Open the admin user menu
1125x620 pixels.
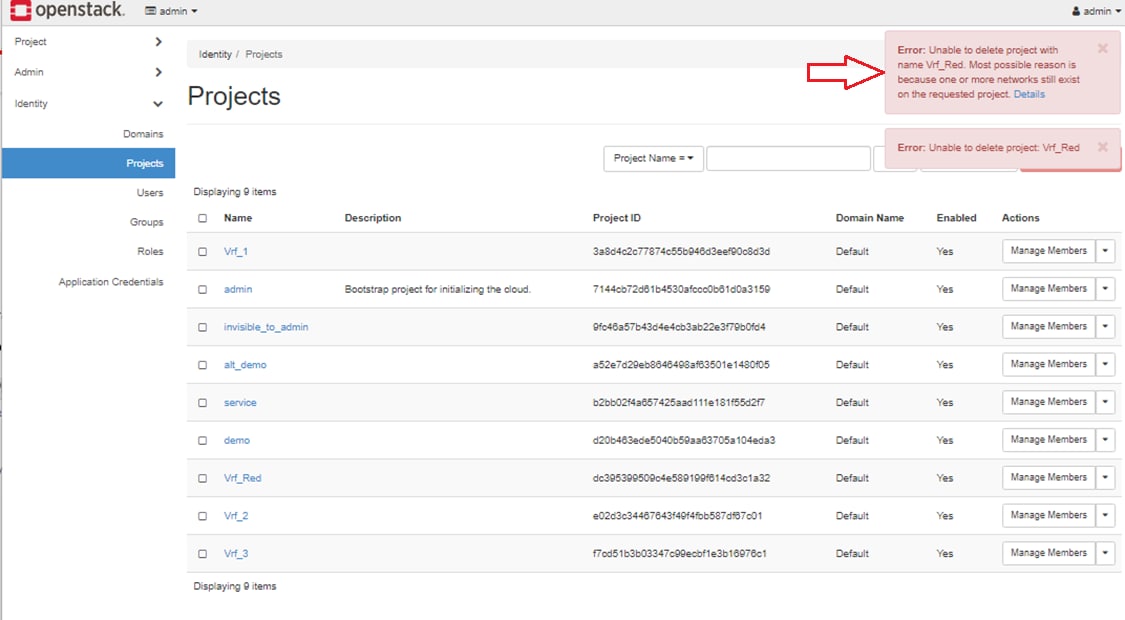[1096, 11]
